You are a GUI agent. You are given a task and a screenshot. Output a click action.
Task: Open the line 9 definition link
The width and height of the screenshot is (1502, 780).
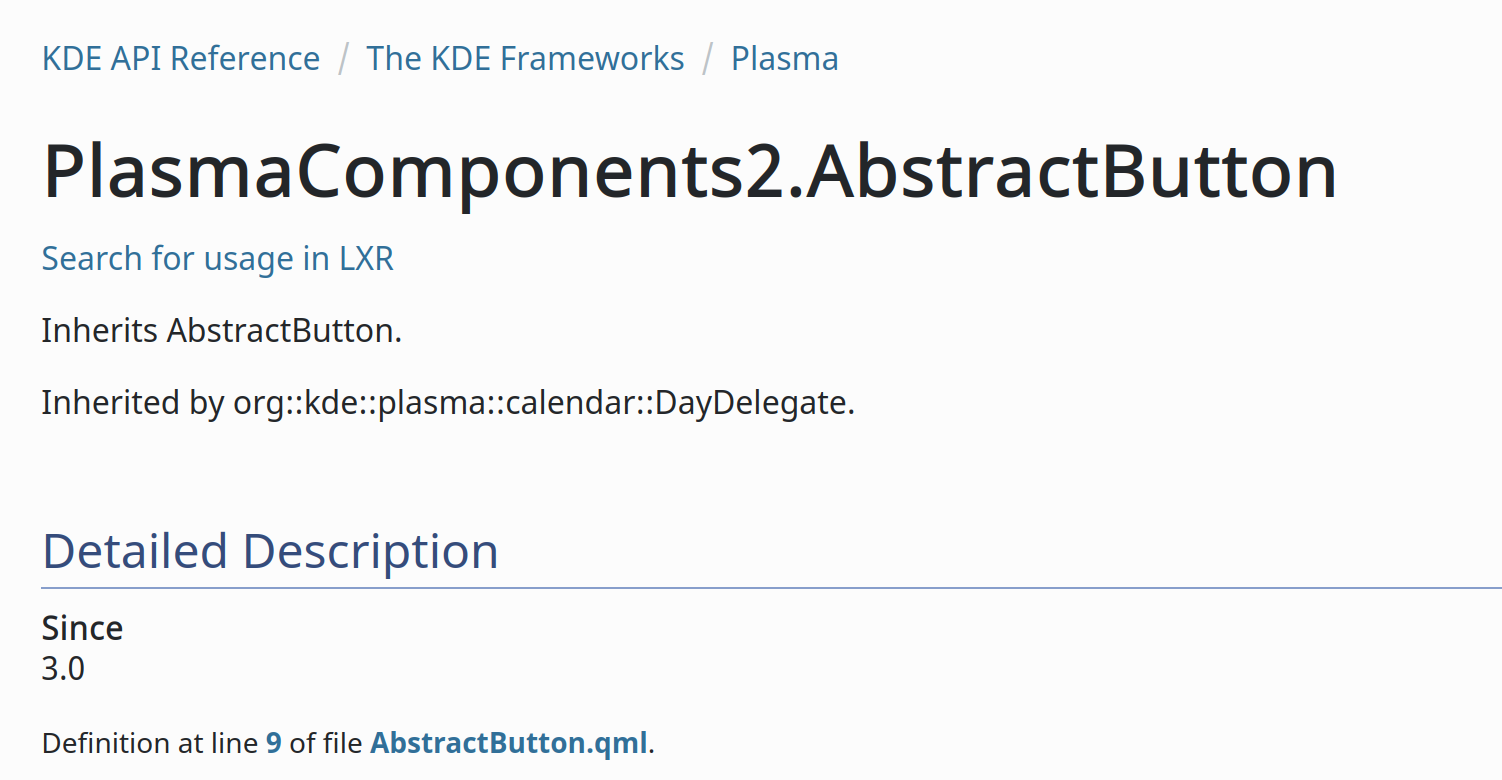(273, 743)
